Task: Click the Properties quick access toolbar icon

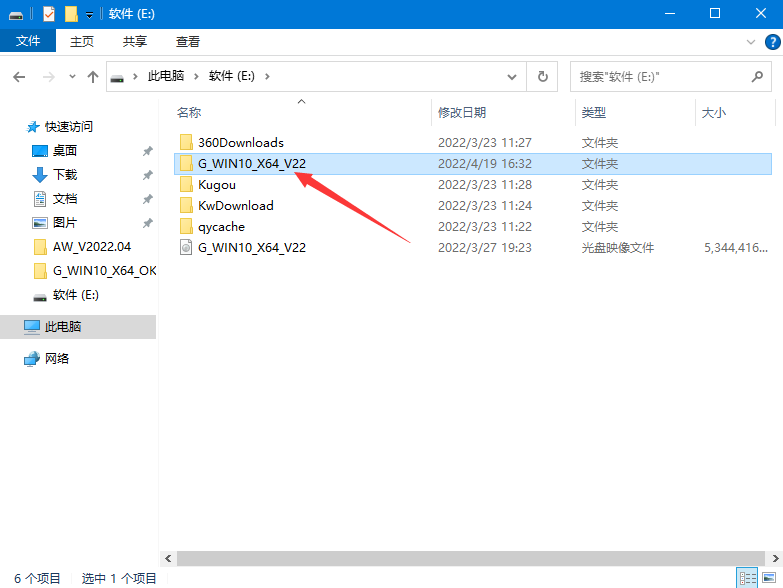Action: [48, 14]
